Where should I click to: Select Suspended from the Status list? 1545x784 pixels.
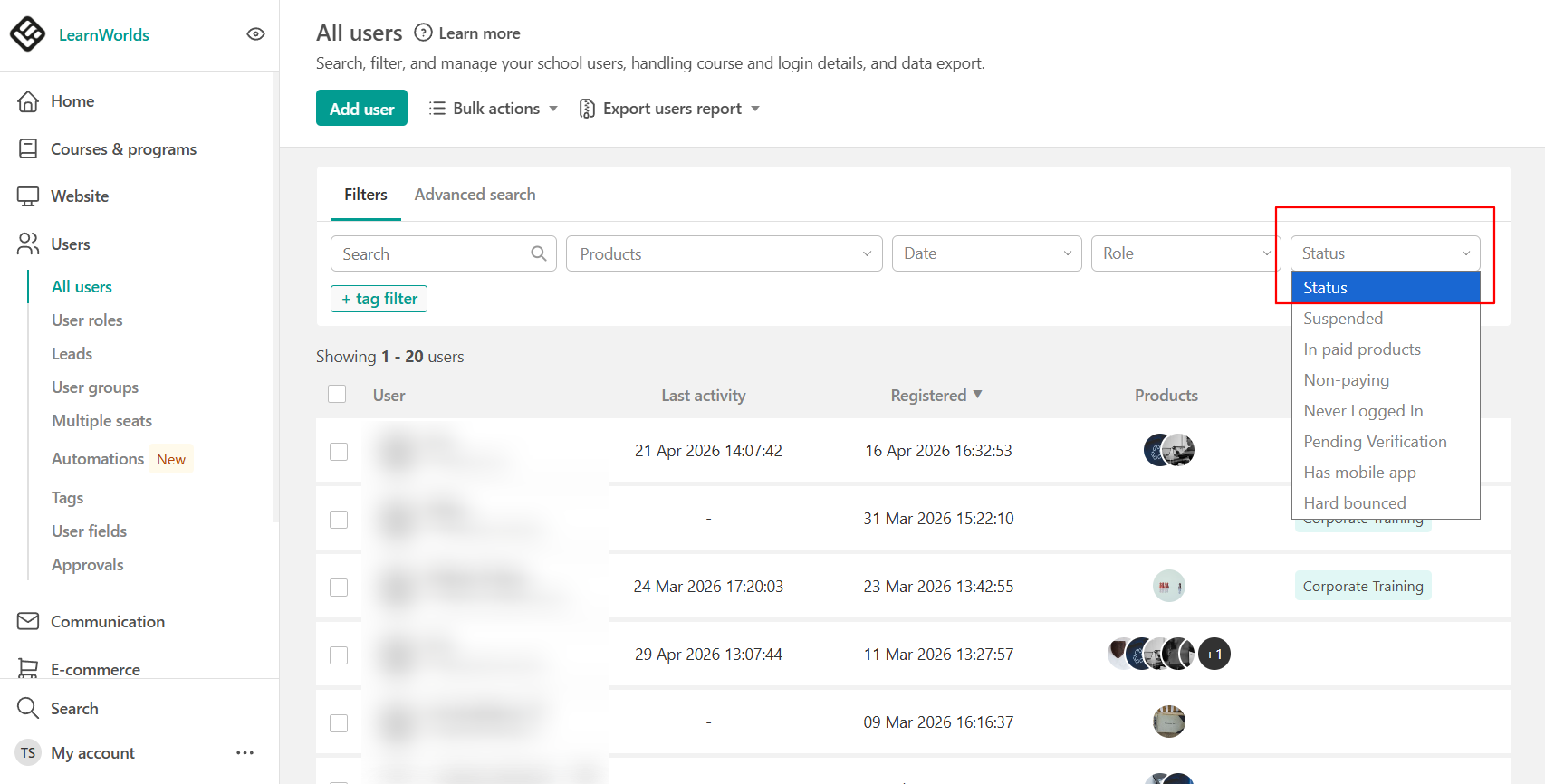tap(1343, 319)
